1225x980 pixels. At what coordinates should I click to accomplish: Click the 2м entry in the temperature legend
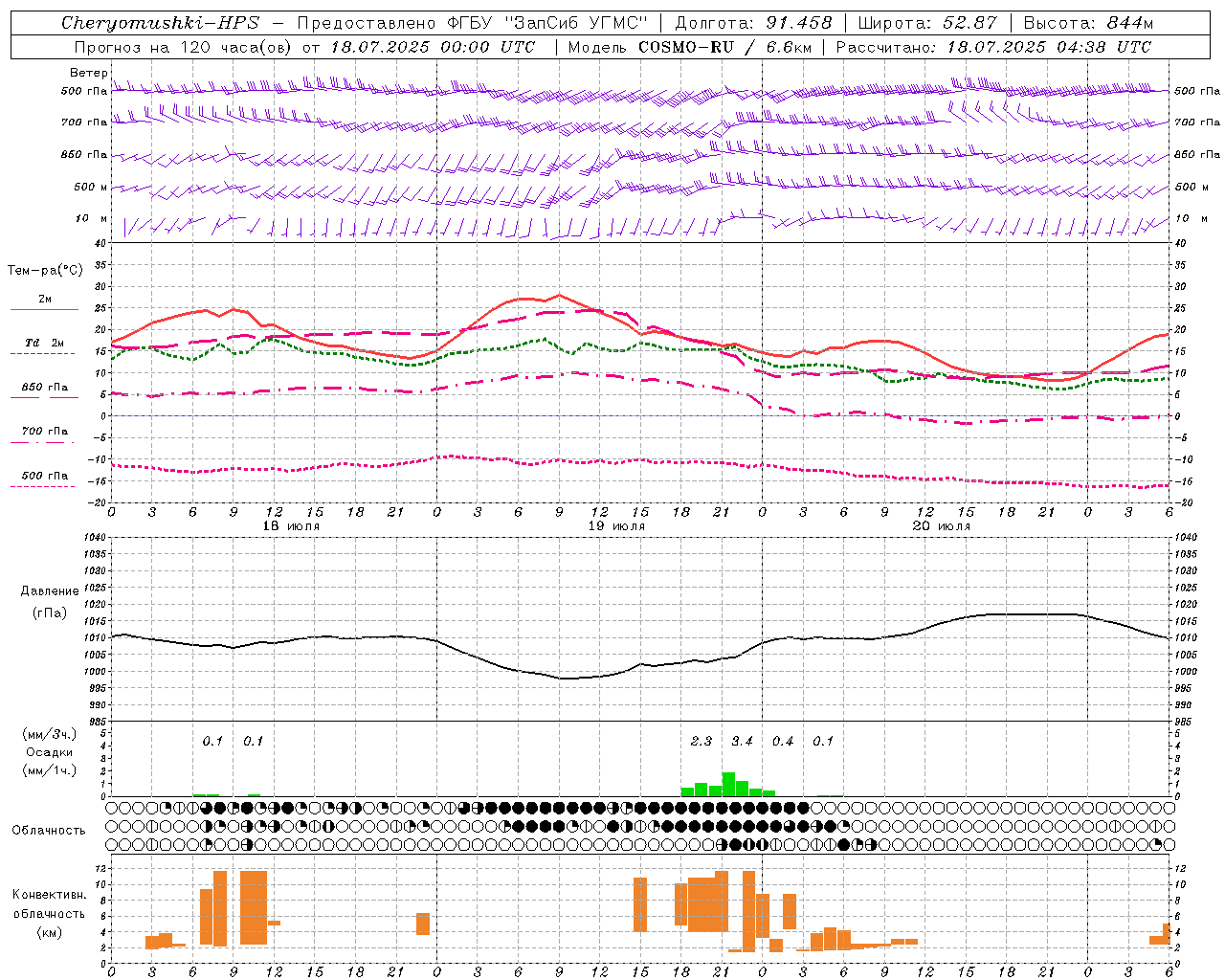45,299
